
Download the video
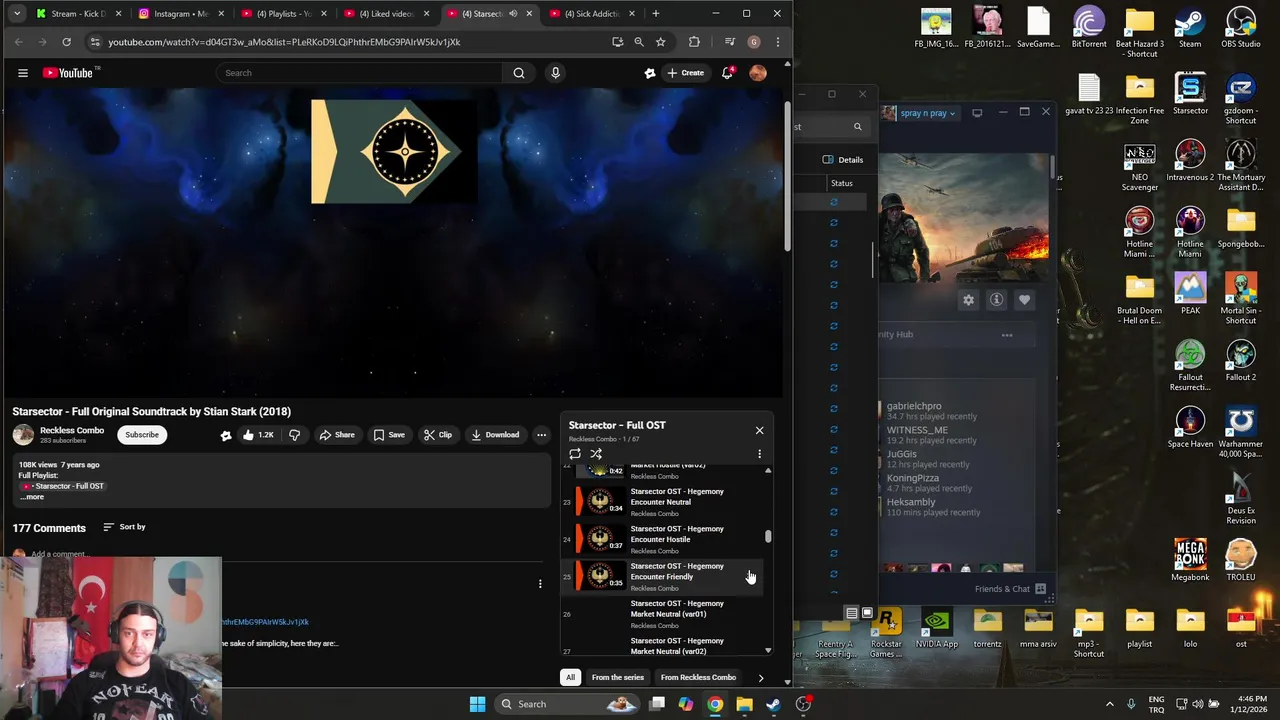tap(495, 435)
